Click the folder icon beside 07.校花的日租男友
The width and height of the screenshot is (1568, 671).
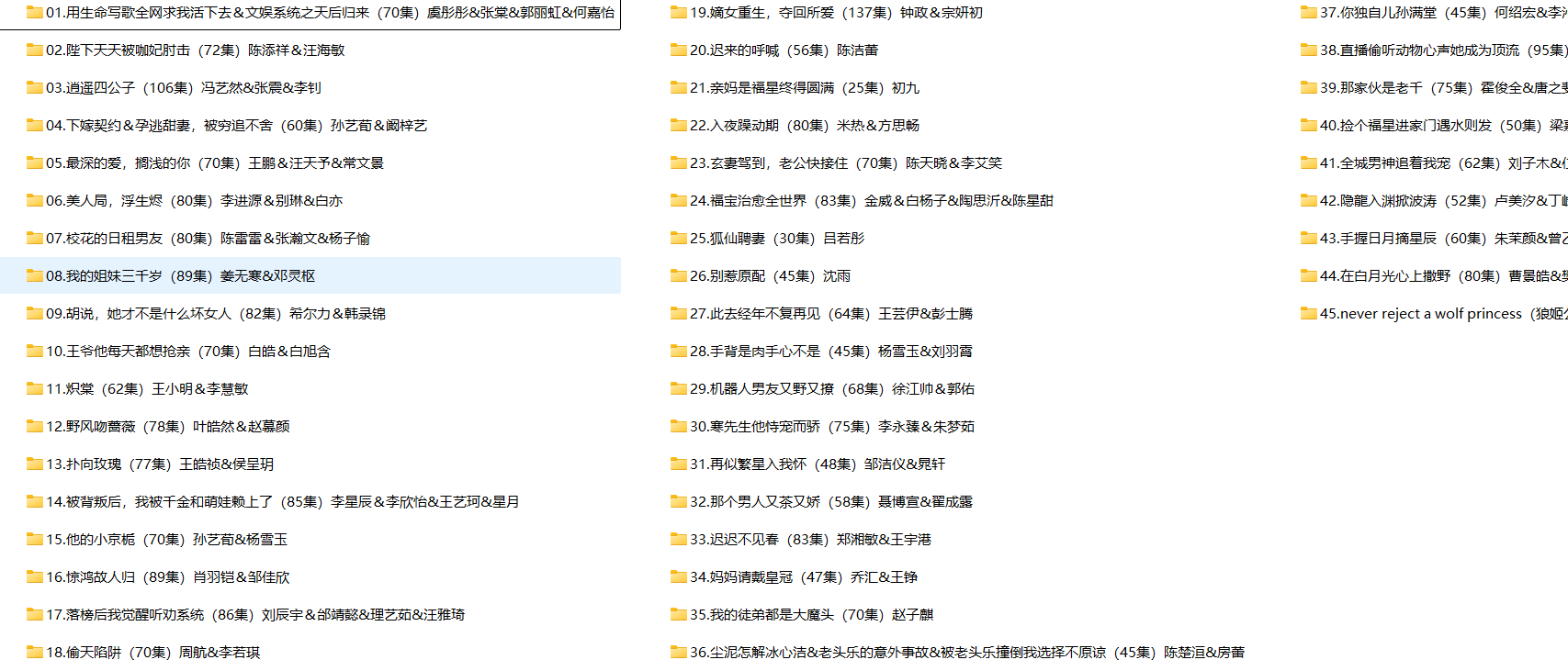(35, 238)
